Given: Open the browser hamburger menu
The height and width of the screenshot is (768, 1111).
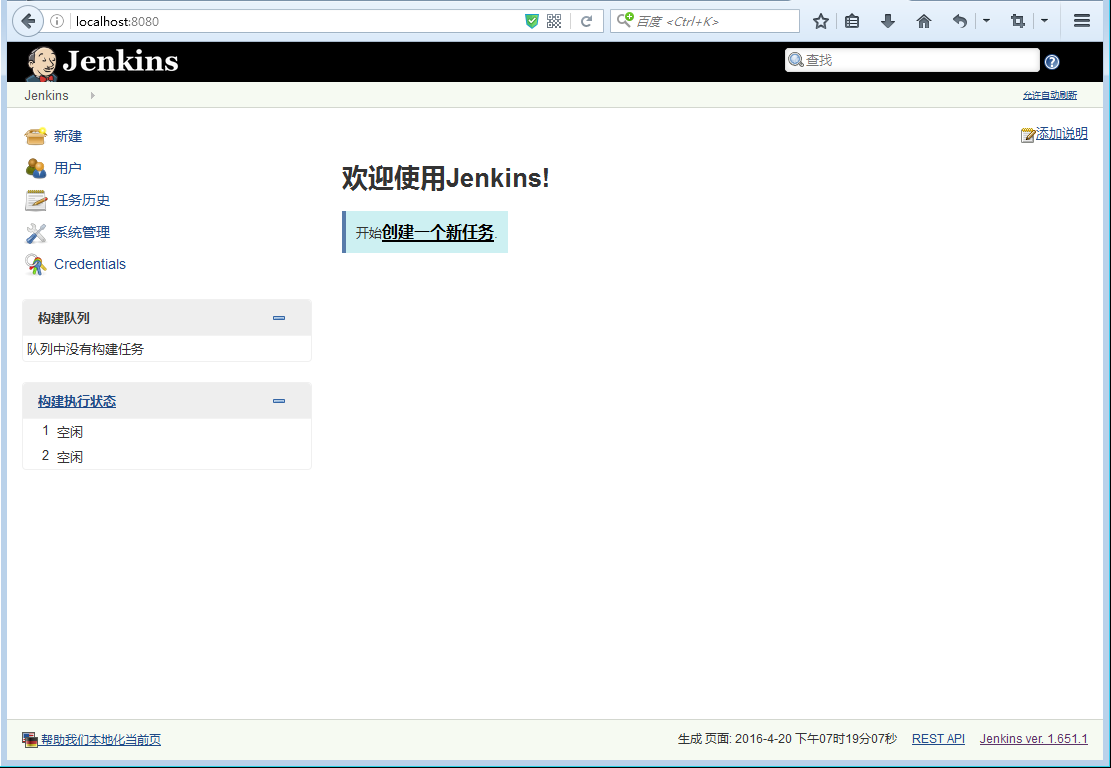Looking at the screenshot, I should coord(1081,21).
